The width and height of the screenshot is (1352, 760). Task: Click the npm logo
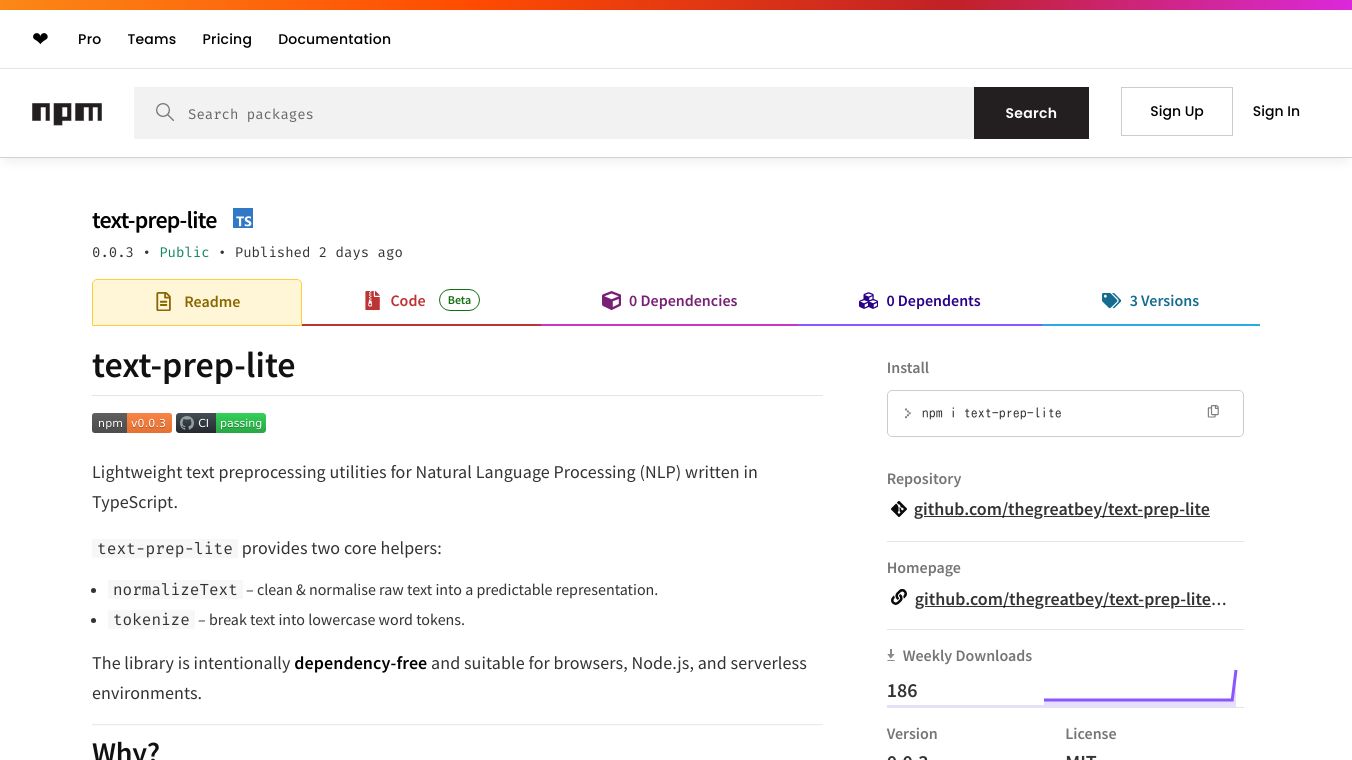coord(67,113)
